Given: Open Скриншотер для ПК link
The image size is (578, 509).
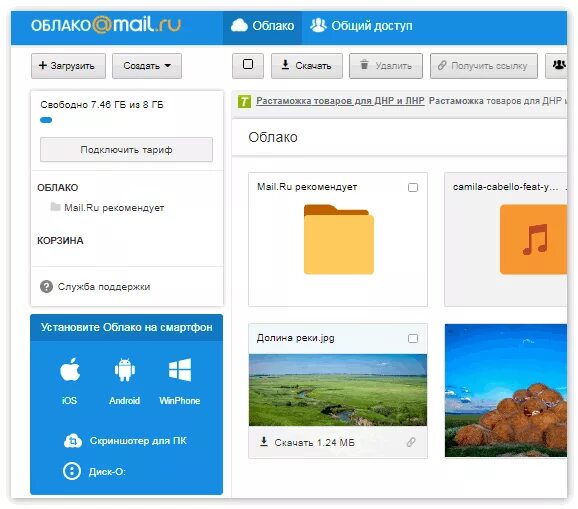Looking at the screenshot, I should [138, 441].
